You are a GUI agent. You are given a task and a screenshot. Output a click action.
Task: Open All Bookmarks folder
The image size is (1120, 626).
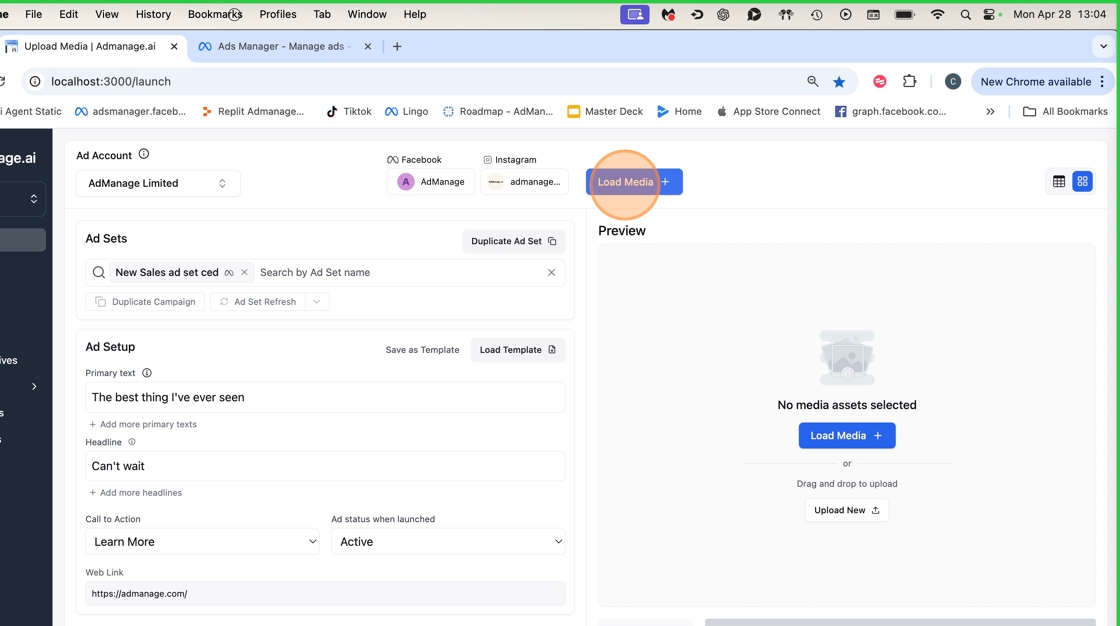pyautogui.click(x=1065, y=111)
